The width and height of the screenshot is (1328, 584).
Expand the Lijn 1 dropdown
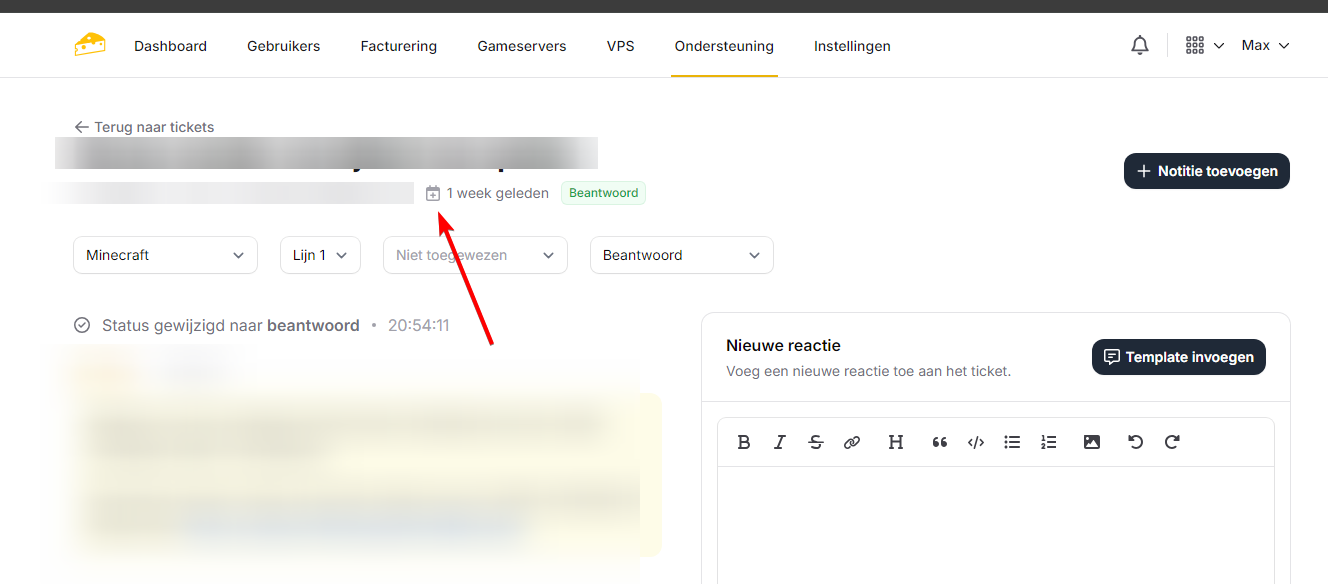[320, 255]
